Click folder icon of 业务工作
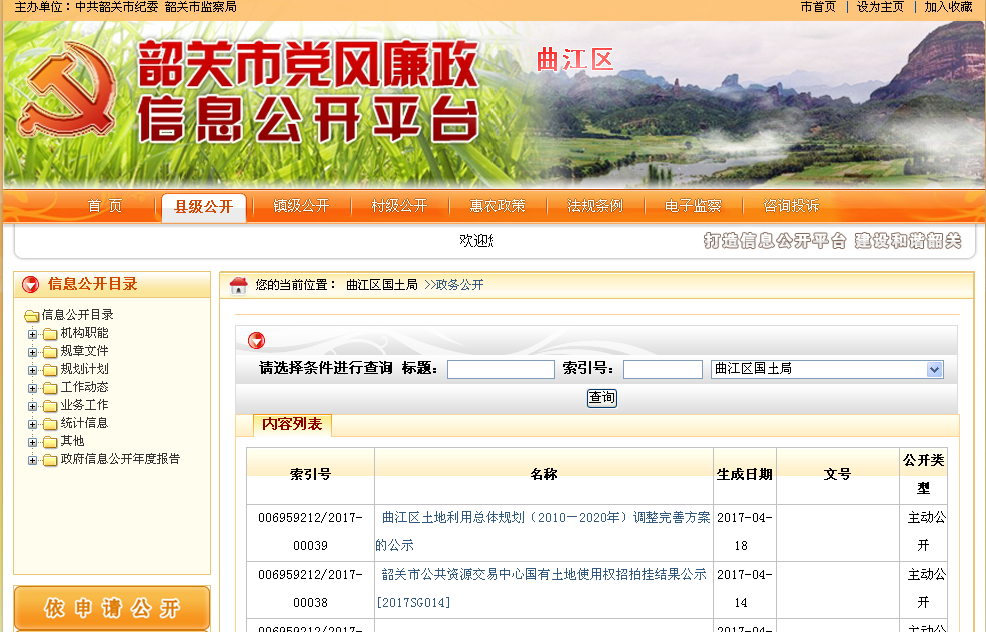The image size is (986, 632). pos(50,406)
